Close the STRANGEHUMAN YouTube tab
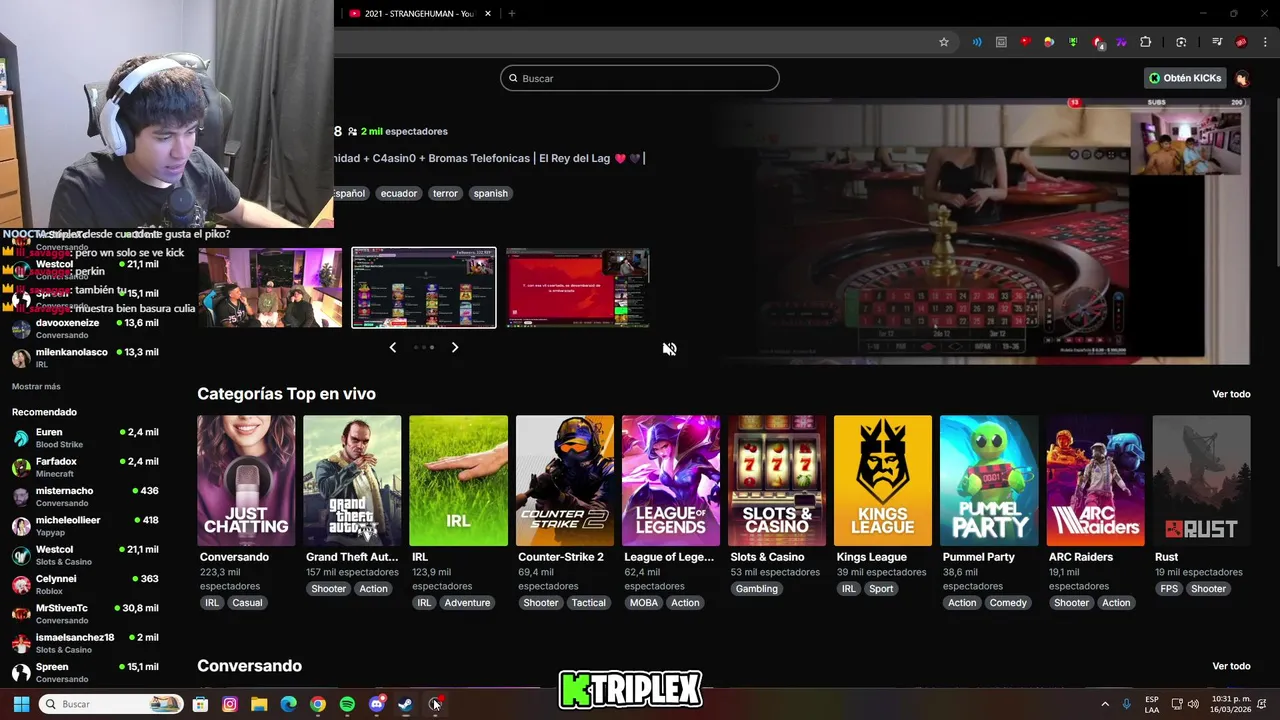Viewport: 1280px width, 720px height. pyautogui.click(x=488, y=14)
